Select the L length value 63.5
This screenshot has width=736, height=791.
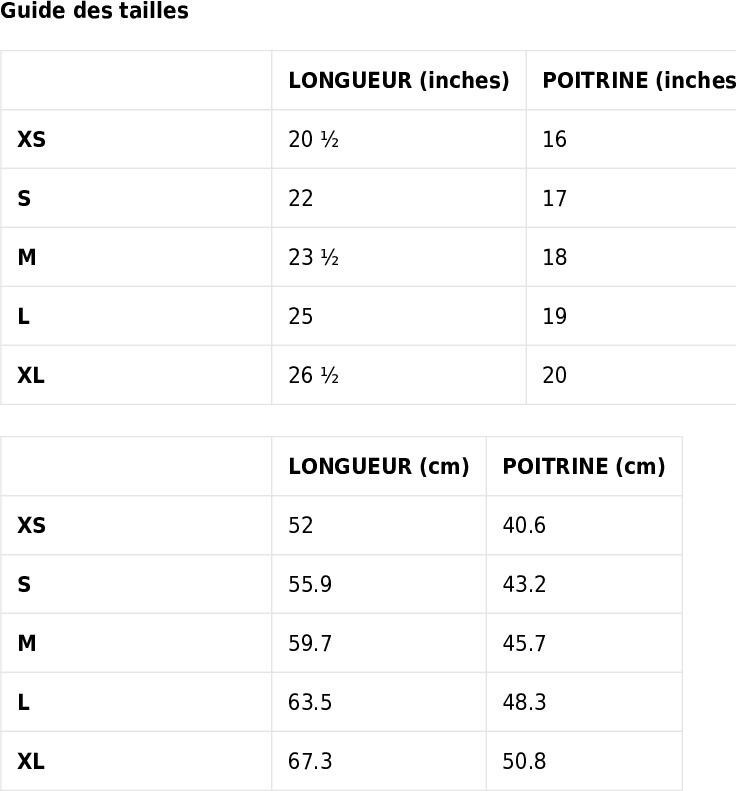point(310,702)
